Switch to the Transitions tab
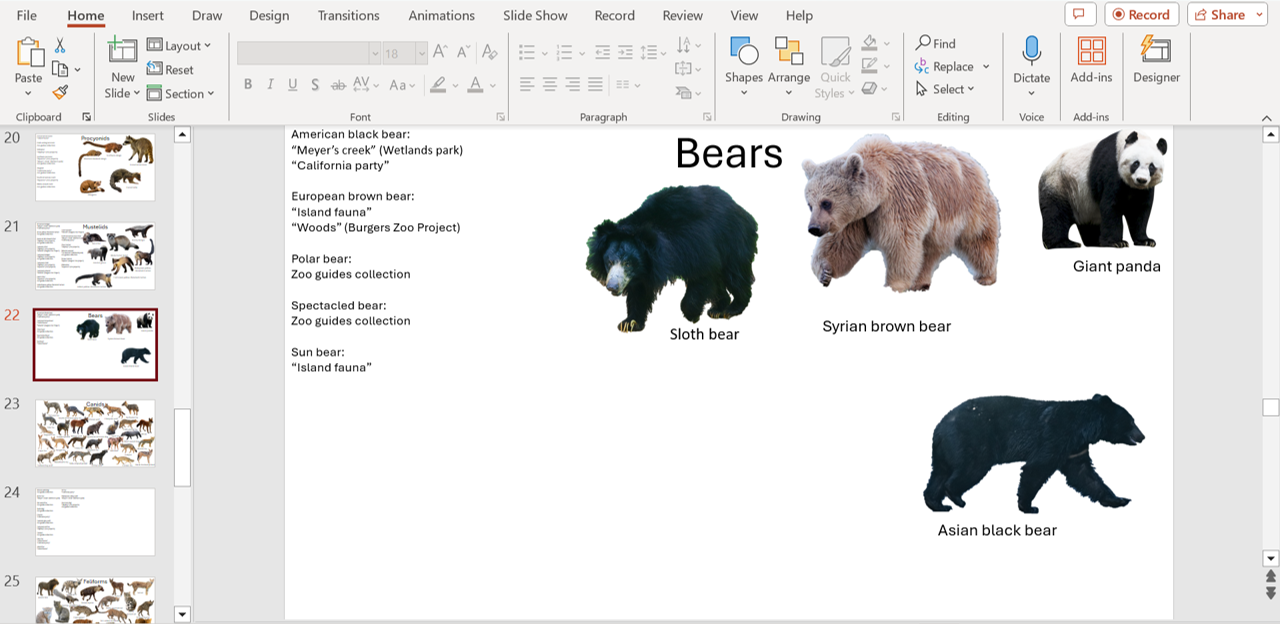The width and height of the screenshot is (1280, 624). 348,16
